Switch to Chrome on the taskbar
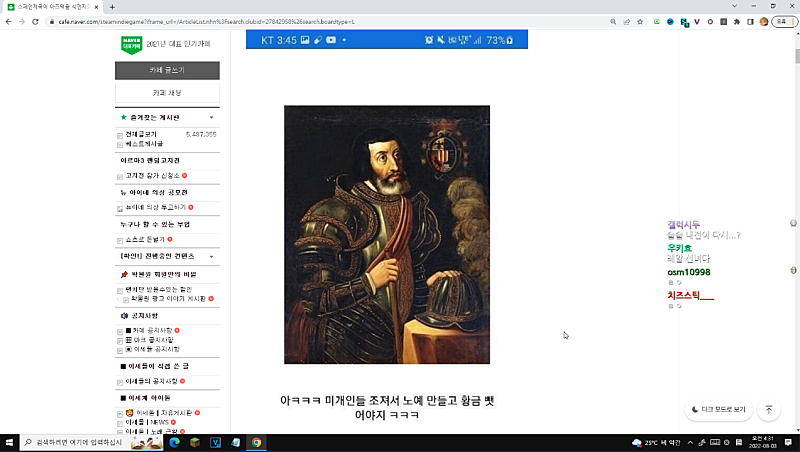 pos(256,442)
